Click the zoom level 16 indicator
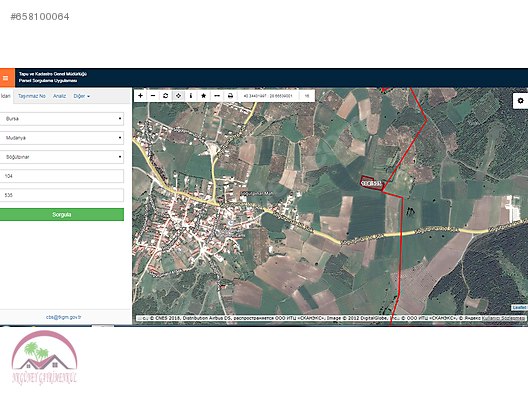 click(307, 96)
